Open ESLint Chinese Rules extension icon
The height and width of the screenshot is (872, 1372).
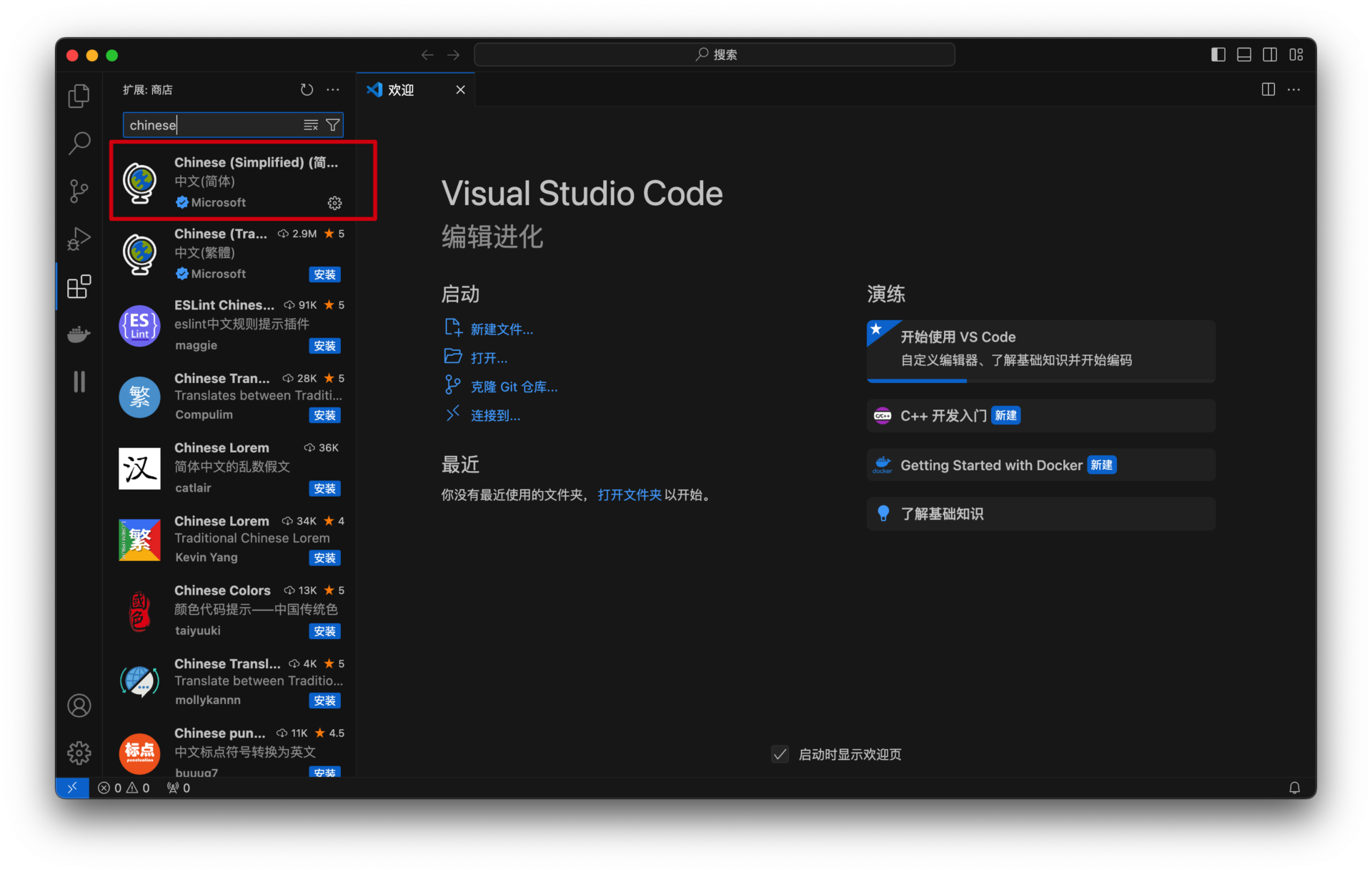(x=139, y=325)
